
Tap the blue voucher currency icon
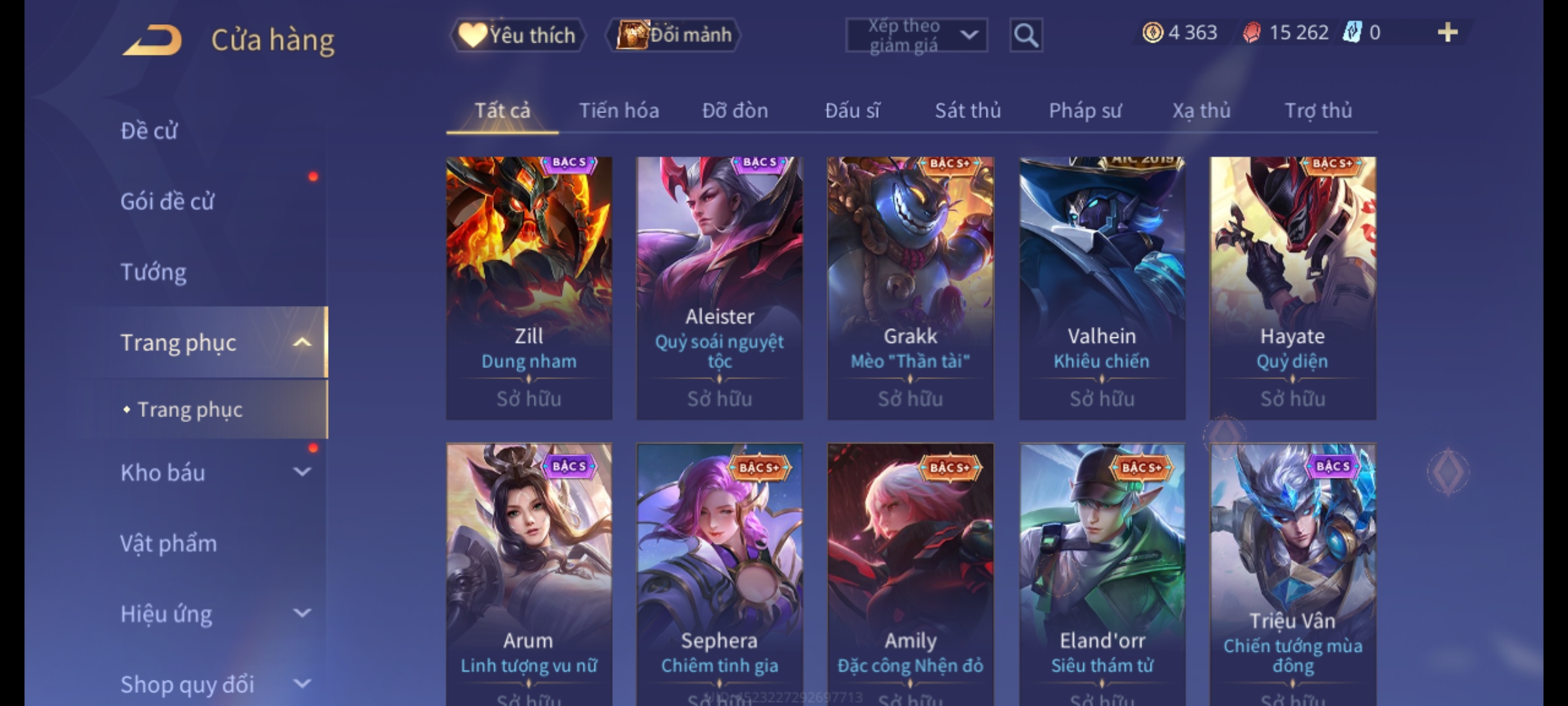tap(1351, 33)
